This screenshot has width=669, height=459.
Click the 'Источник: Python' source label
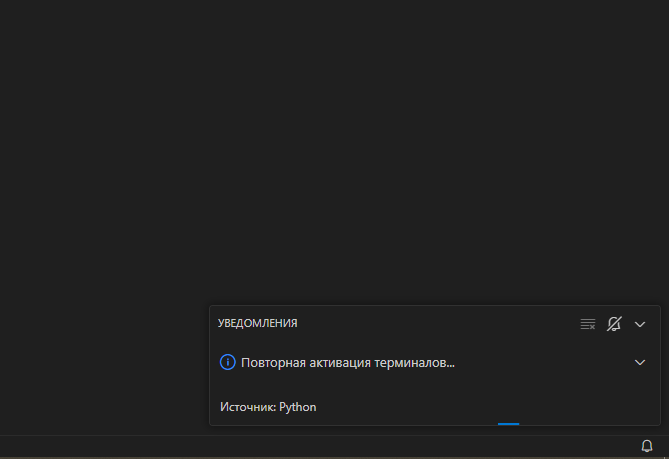coord(268,407)
